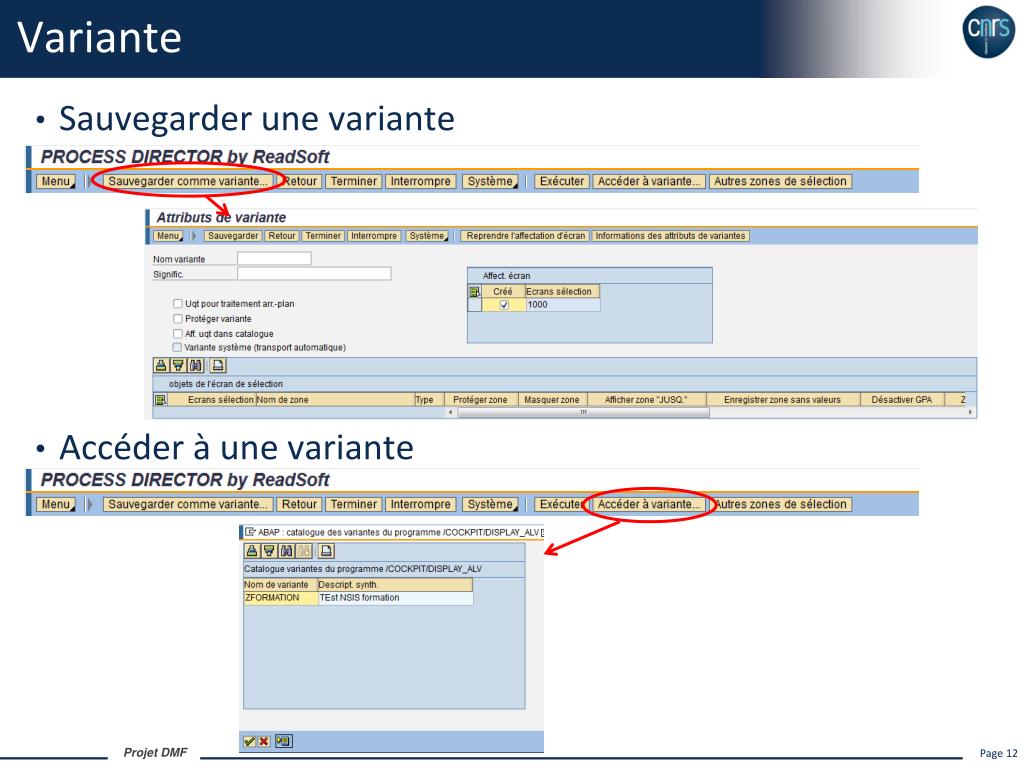The width and height of the screenshot is (1024, 768).
Task: Click binoculars find icon in ABAP catalogue dialog
Action: [286, 551]
